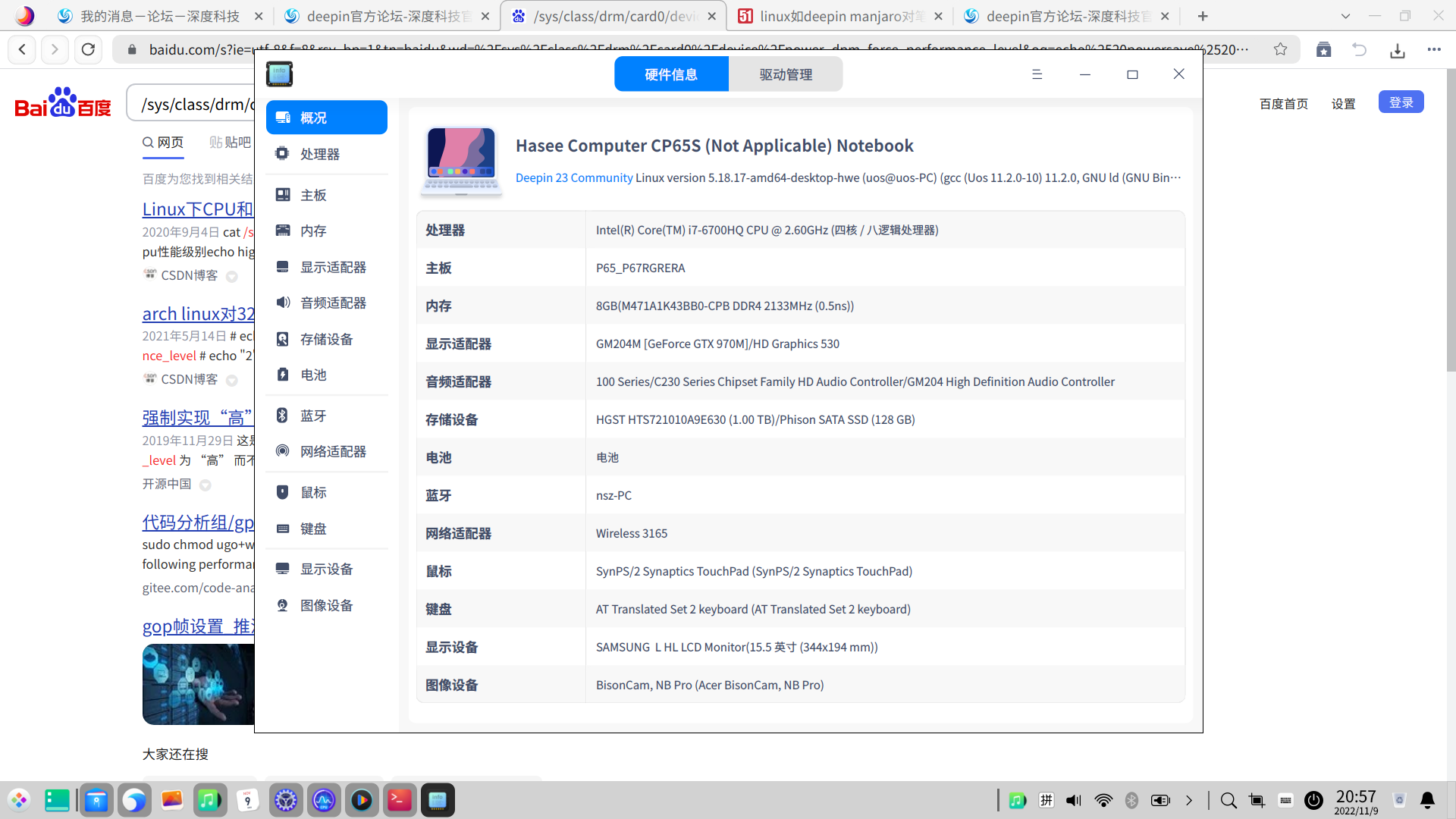1456x819 pixels.
Task: Open the device manager hamburger menu
Action: point(1037,74)
